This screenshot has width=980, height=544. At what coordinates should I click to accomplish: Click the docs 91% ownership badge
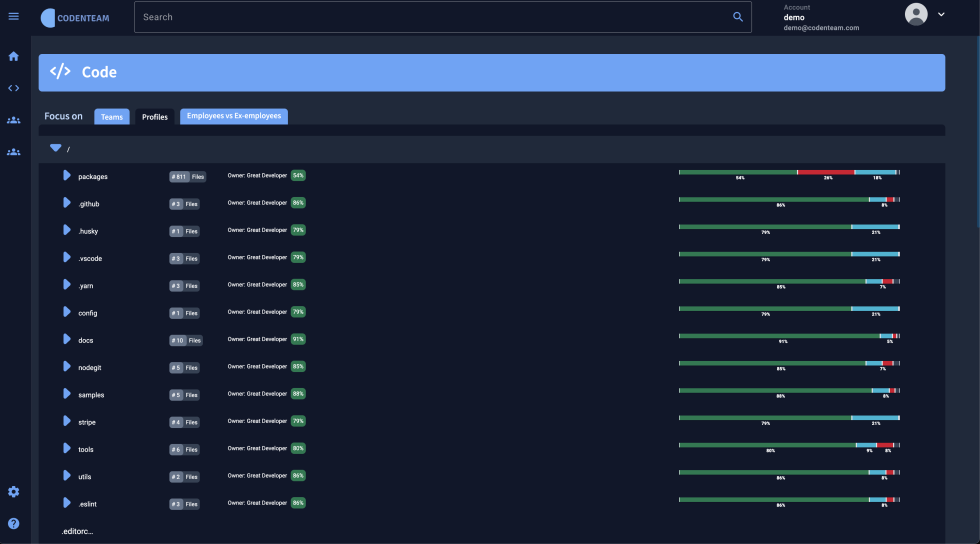click(298, 339)
